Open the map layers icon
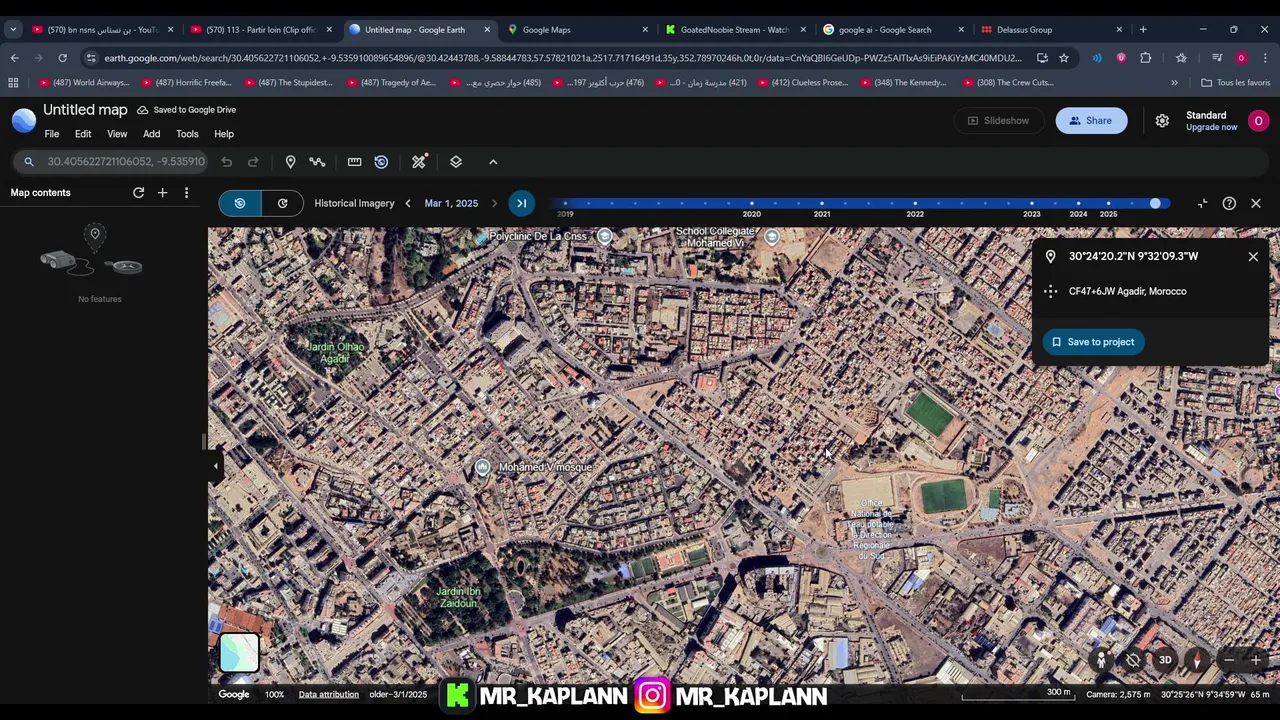Screen dimensions: 1280x720 coord(456,162)
